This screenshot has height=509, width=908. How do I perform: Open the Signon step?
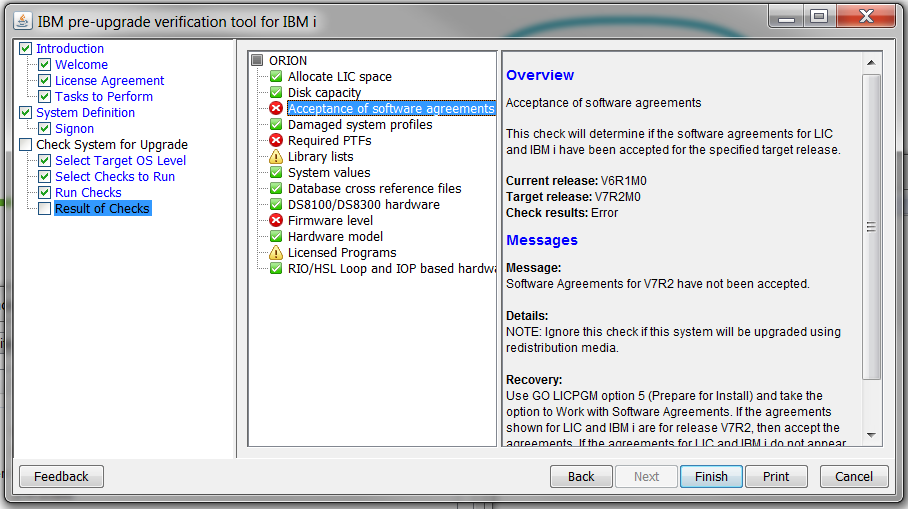point(74,129)
